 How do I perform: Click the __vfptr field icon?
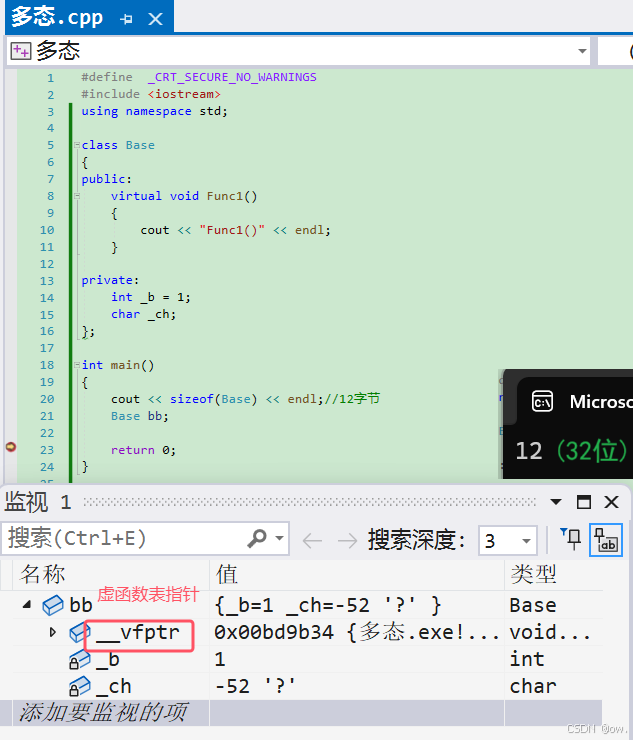point(80,632)
